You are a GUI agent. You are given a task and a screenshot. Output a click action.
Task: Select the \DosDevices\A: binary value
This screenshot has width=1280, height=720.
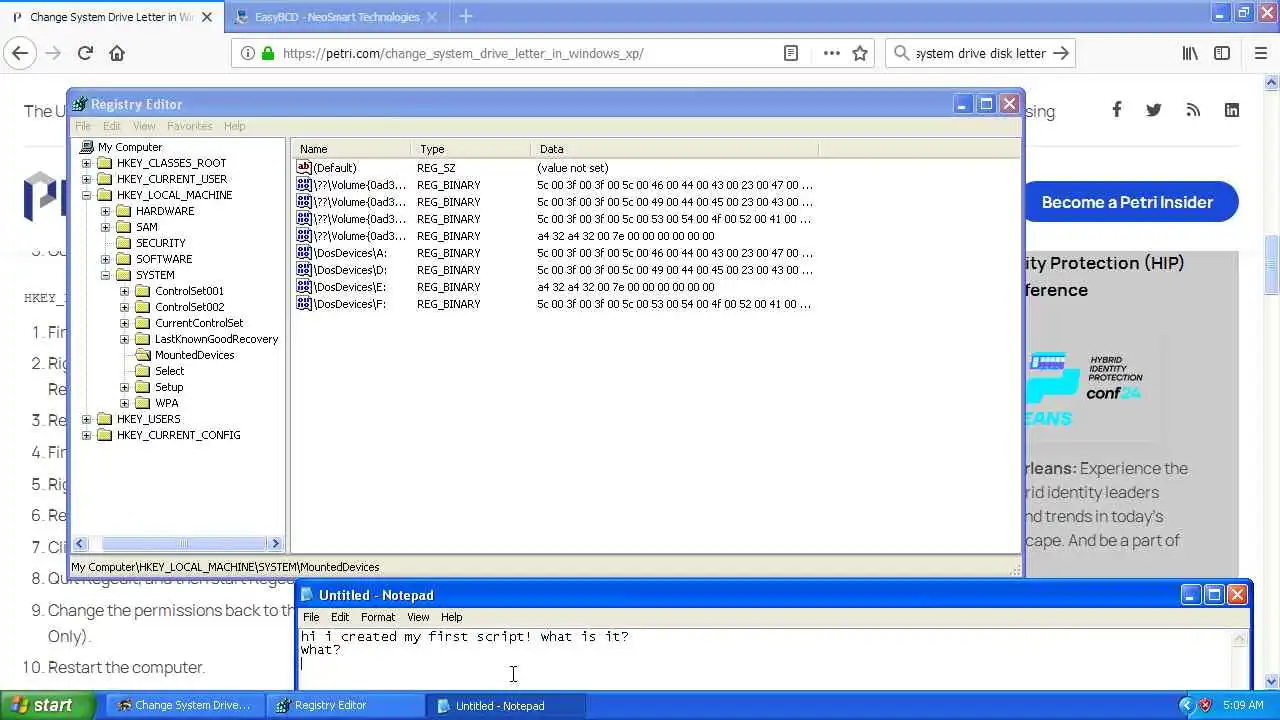pyautogui.click(x=350, y=253)
